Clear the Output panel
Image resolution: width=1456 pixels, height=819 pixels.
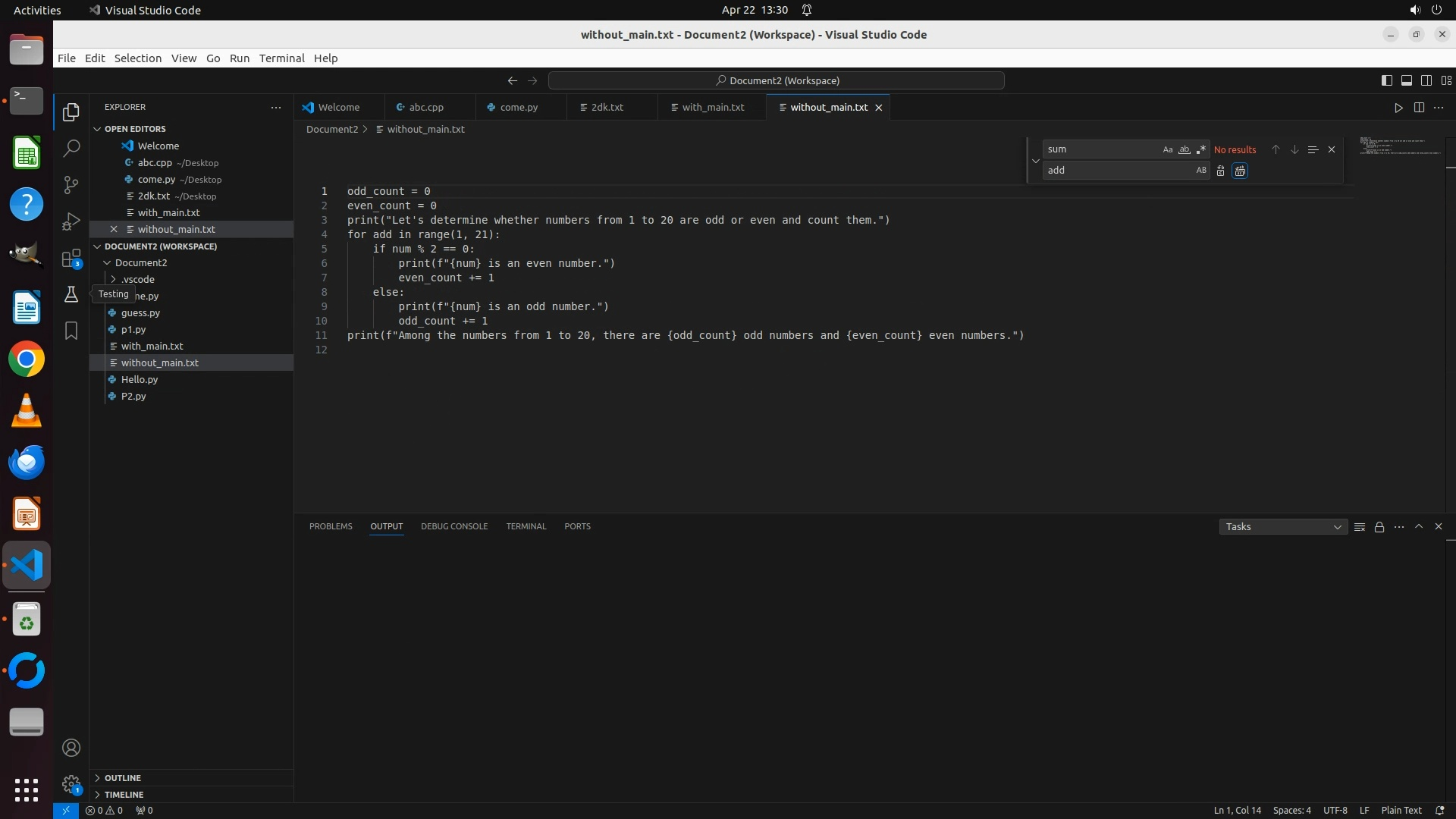point(1360,527)
